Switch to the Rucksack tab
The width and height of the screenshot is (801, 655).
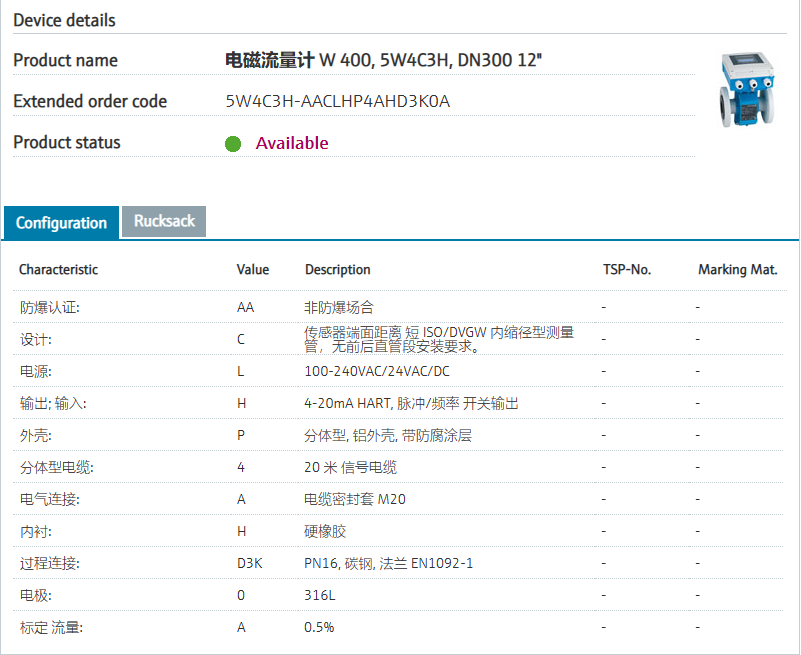tap(164, 221)
